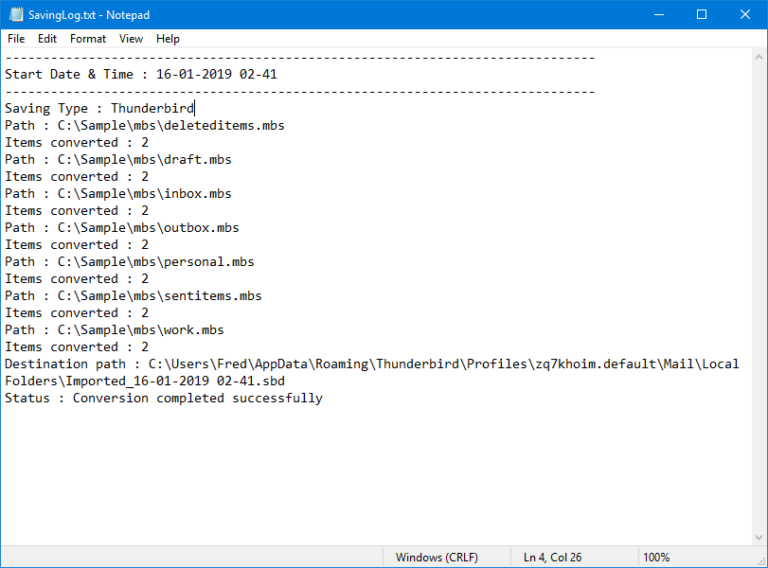
Task: Click the vertical scrollbar down arrow
Action: (759, 537)
